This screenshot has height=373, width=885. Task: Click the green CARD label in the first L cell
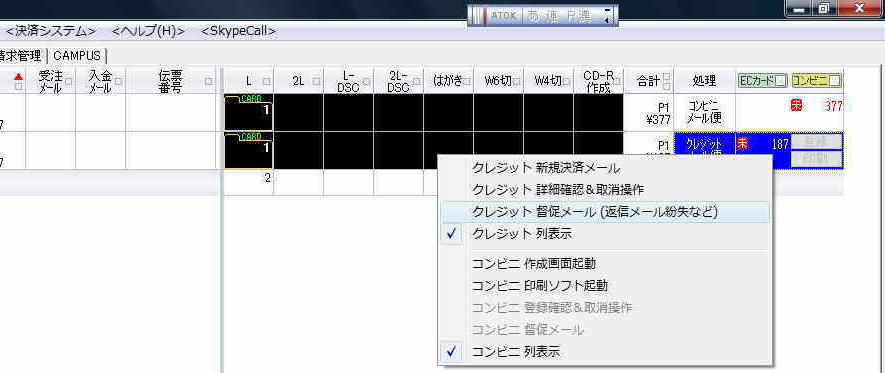pos(250,99)
